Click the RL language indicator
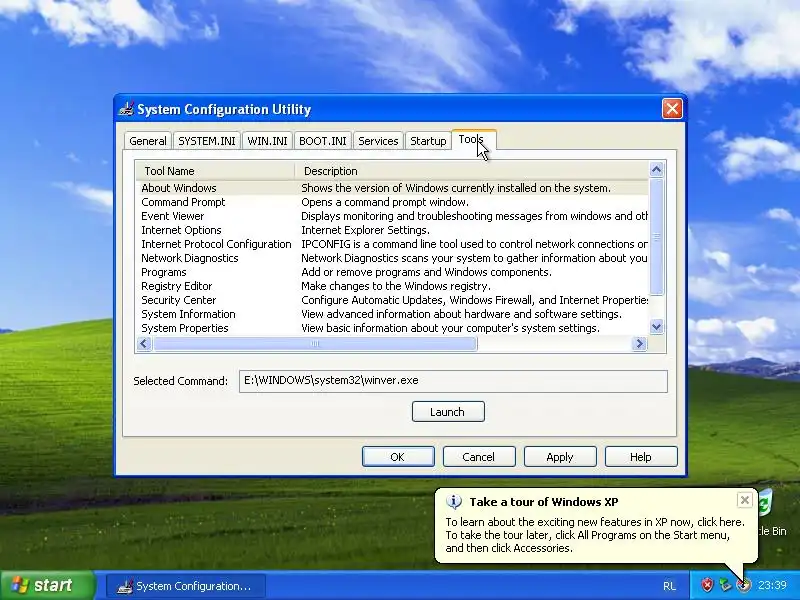The image size is (800, 600). click(x=669, y=586)
